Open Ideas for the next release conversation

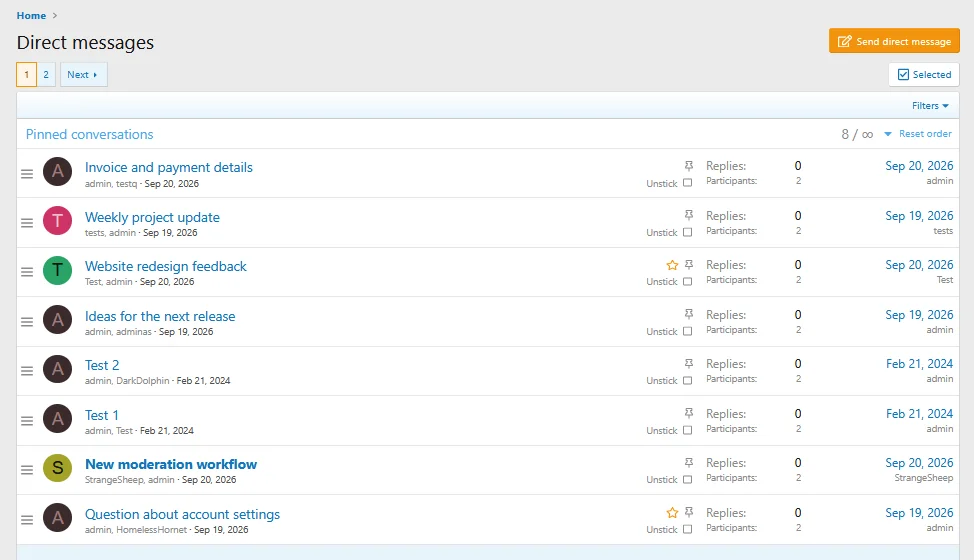point(160,316)
